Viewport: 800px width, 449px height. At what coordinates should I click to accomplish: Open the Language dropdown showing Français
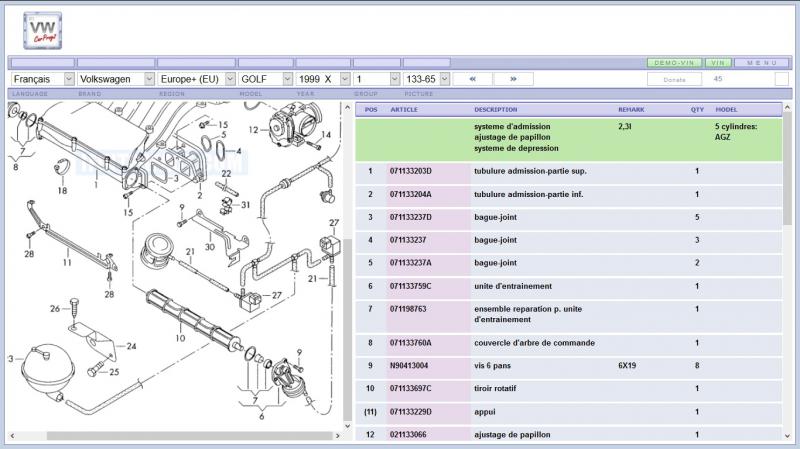43,79
